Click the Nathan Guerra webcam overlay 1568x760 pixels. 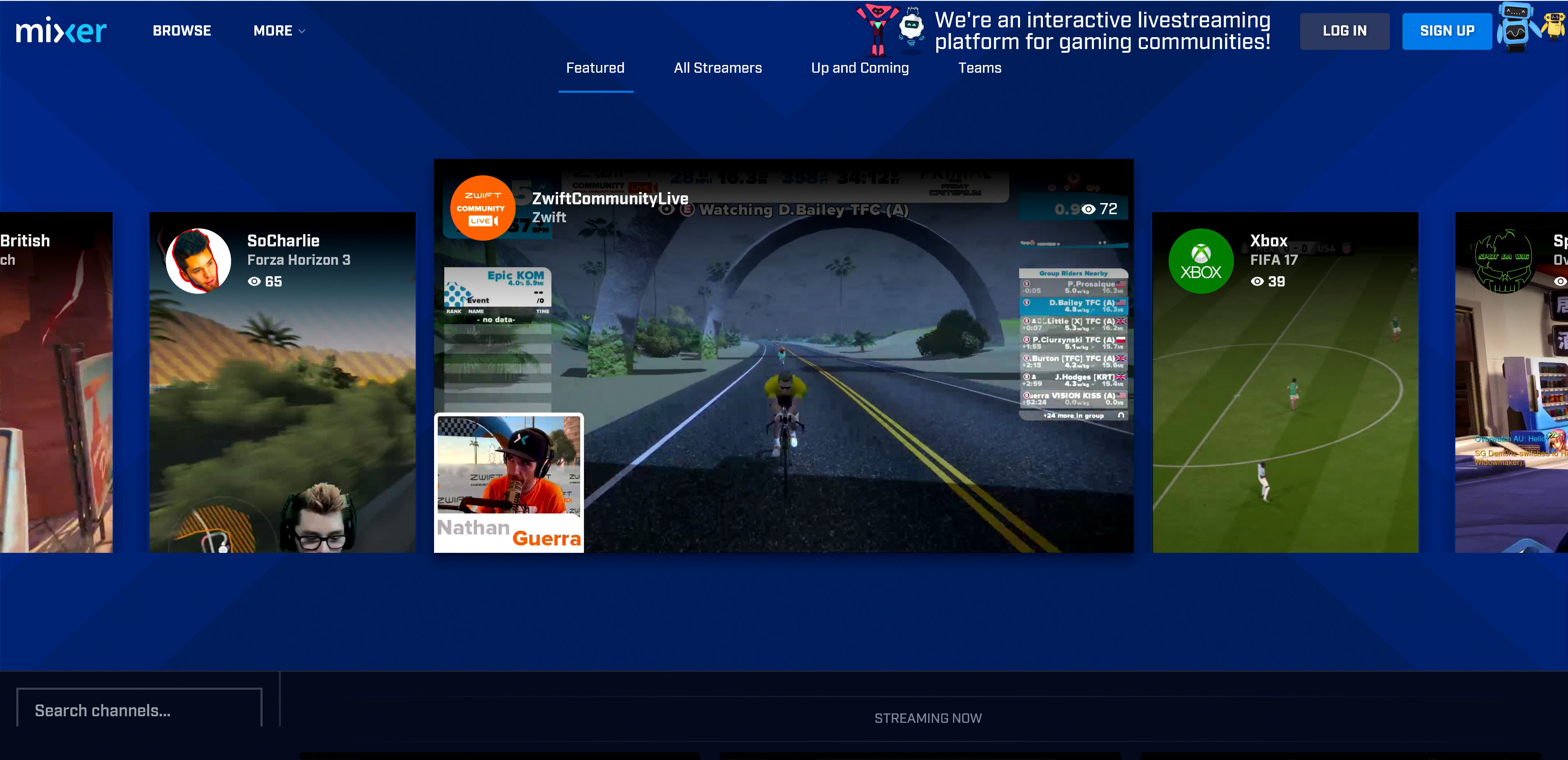(509, 483)
